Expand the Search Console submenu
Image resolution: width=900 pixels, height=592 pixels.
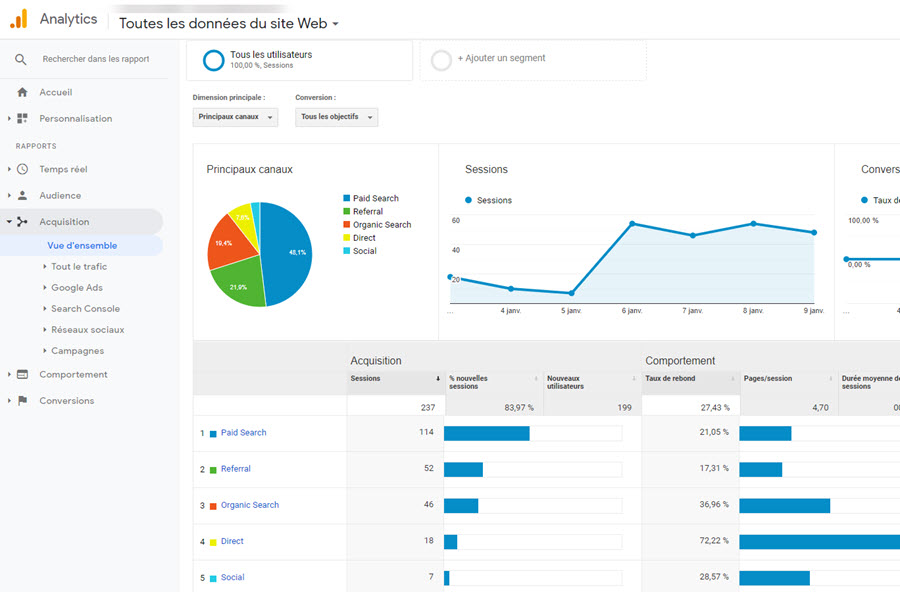(x=45, y=308)
